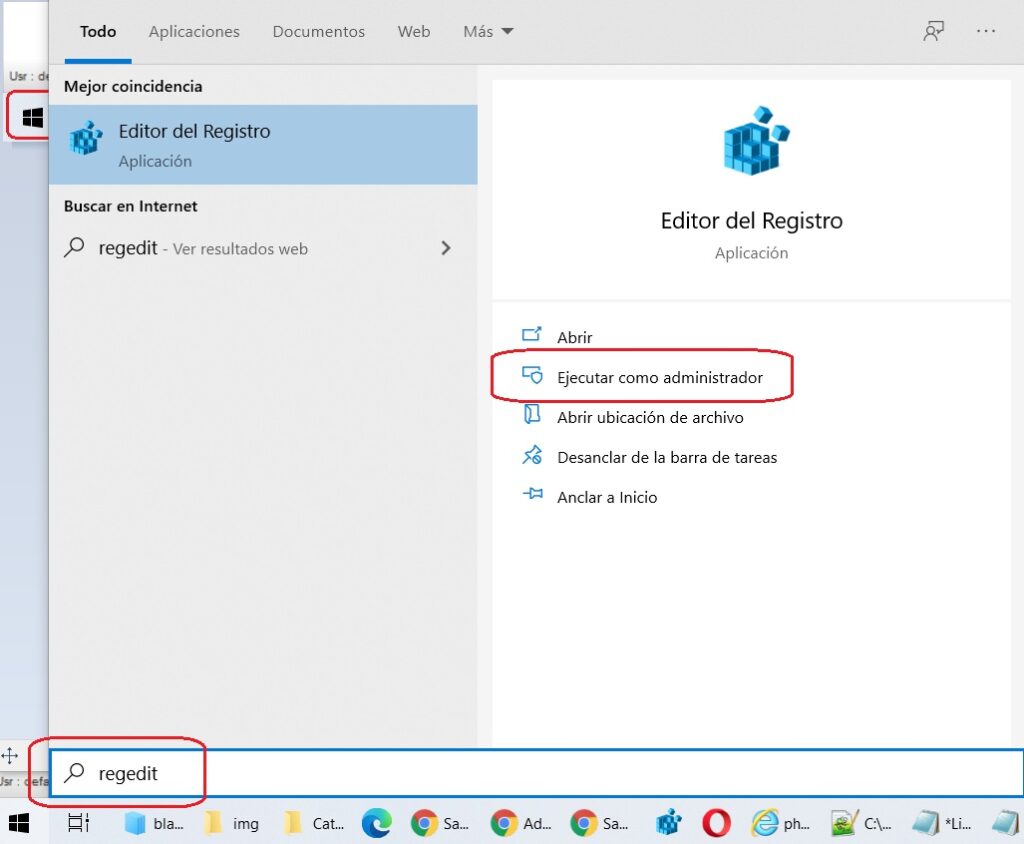Click the Windows Start button in taskbar
Viewport: 1024px width, 844px height.
pyautogui.click(x=19, y=823)
